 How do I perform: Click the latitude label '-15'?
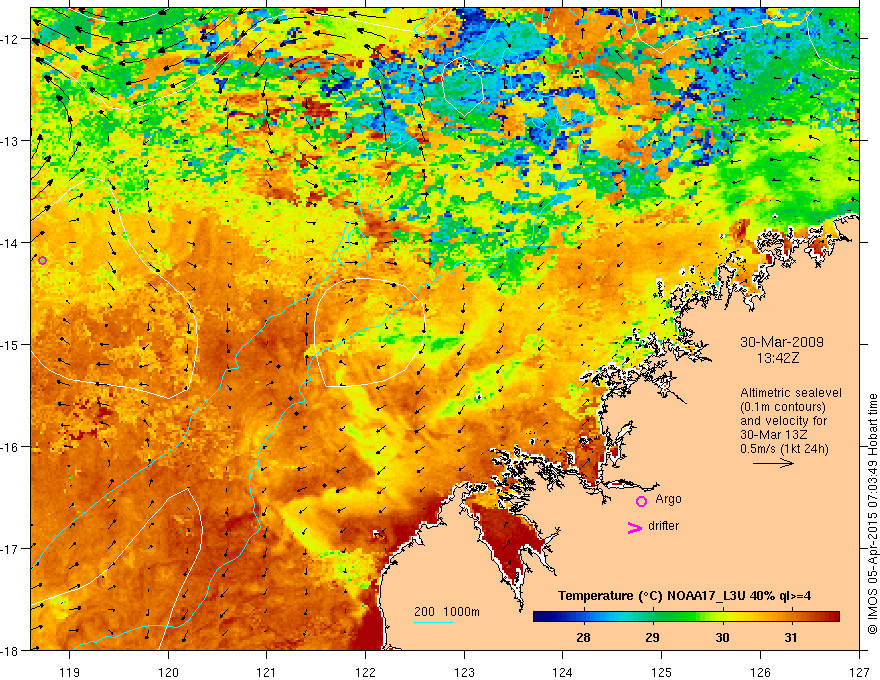[11, 345]
